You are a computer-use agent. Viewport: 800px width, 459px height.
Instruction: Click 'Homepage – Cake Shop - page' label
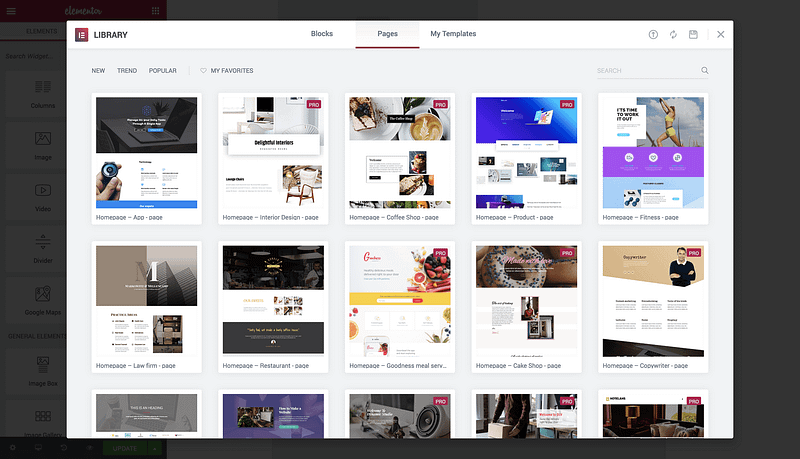(518, 366)
